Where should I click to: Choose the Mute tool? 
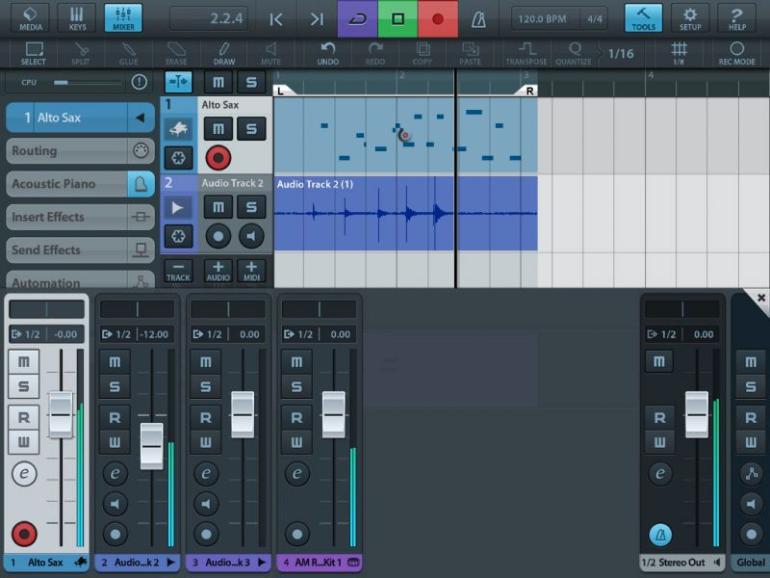pos(271,53)
